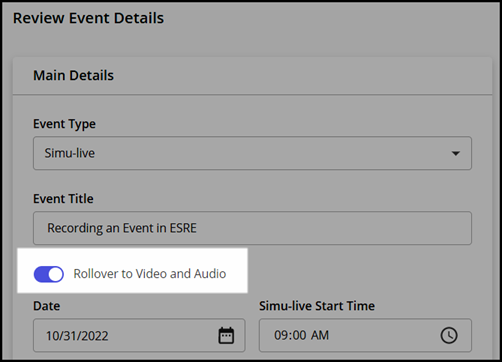Select the hour 09 in Start Time
502x362 pixels.
(281, 335)
